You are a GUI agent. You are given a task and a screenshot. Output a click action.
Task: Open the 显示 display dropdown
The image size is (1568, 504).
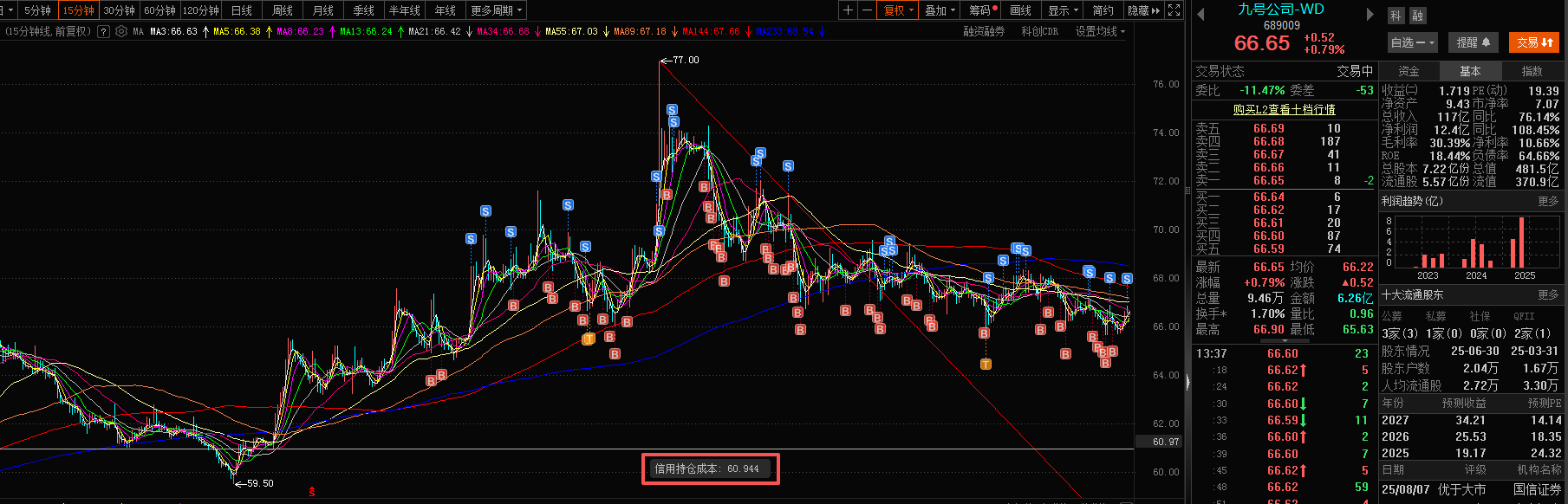tap(1063, 10)
